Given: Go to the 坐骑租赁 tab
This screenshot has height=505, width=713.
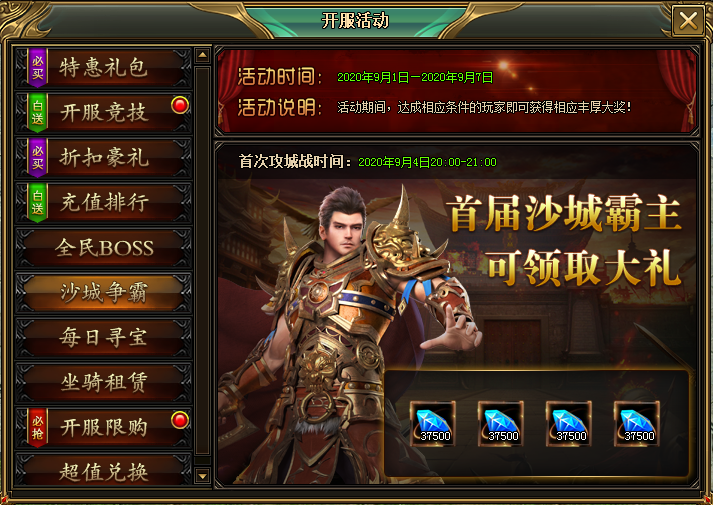Looking at the screenshot, I should coord(104,382).
